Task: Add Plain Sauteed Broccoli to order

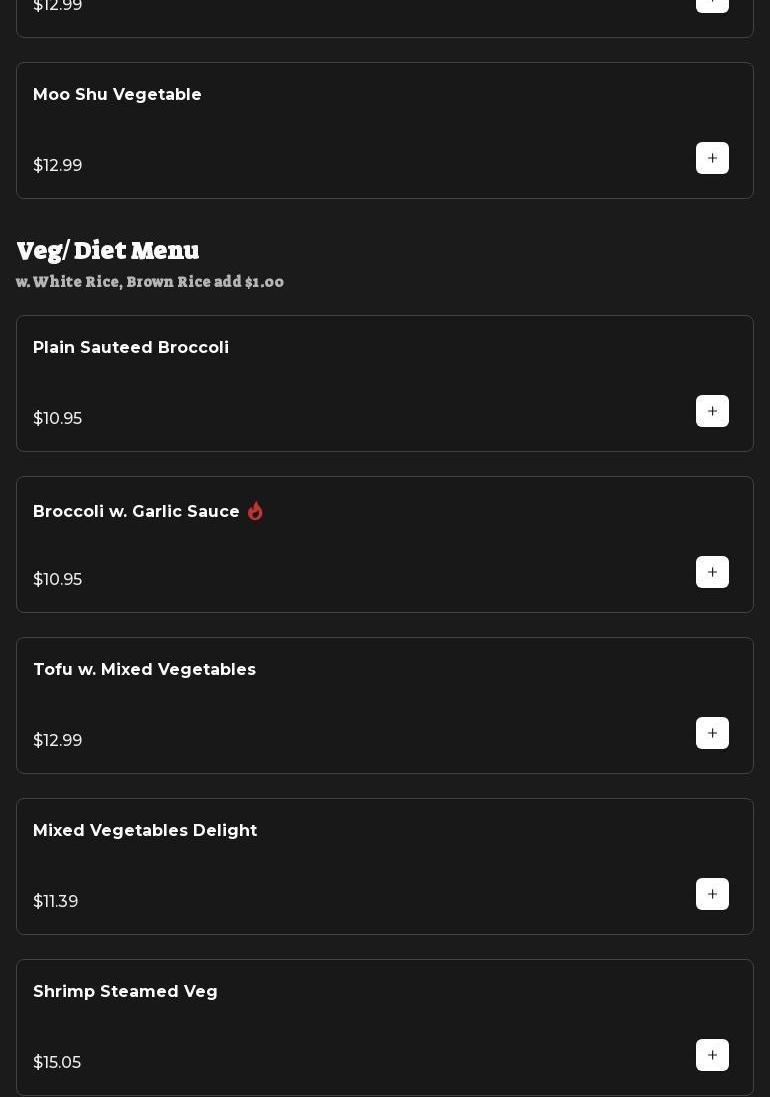Action: (712, 411)
